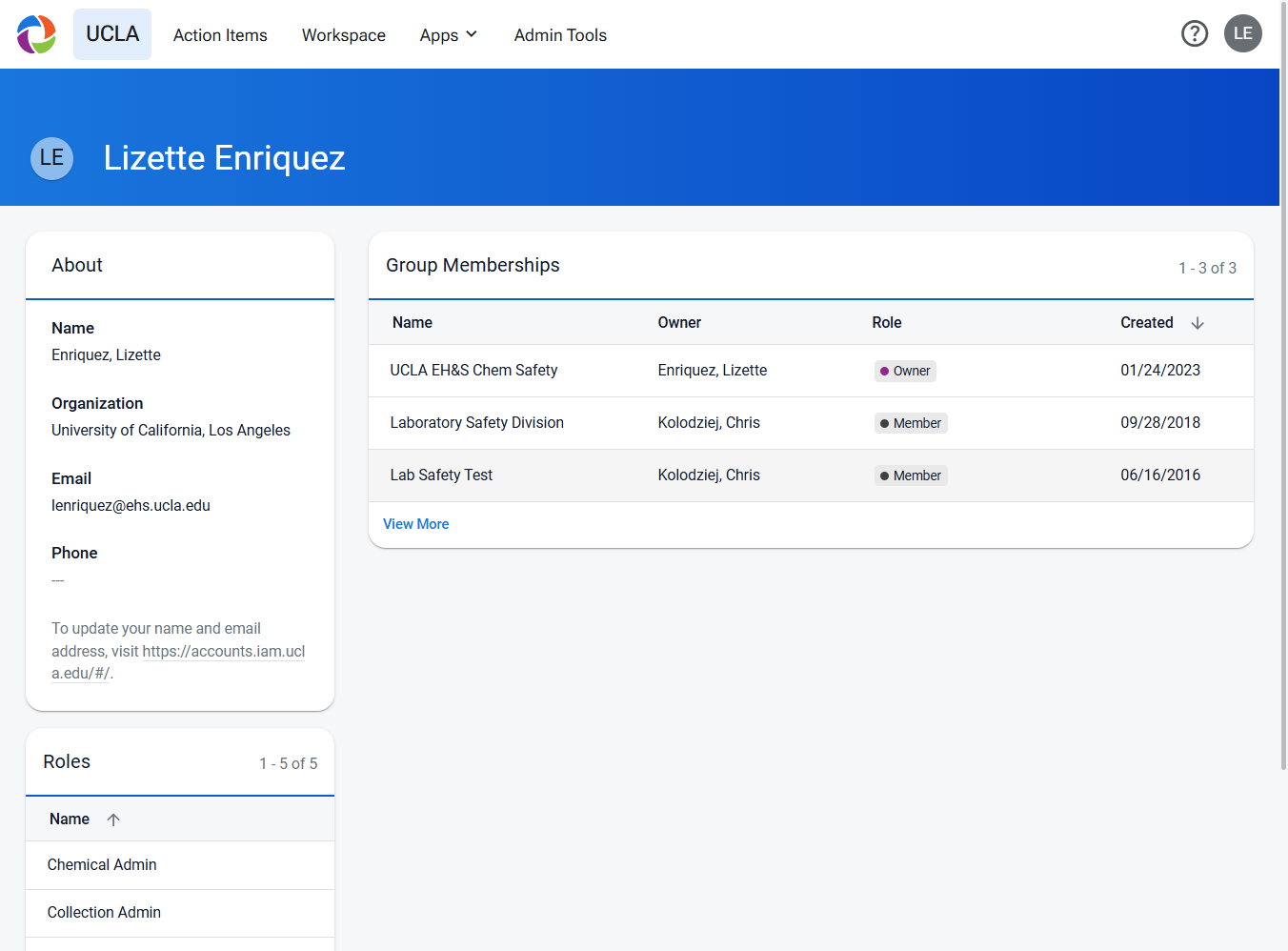Screen dimensions: 1288x951
Task: Click the 1 - 5 of 5 roles count
Action: point(289,764)
